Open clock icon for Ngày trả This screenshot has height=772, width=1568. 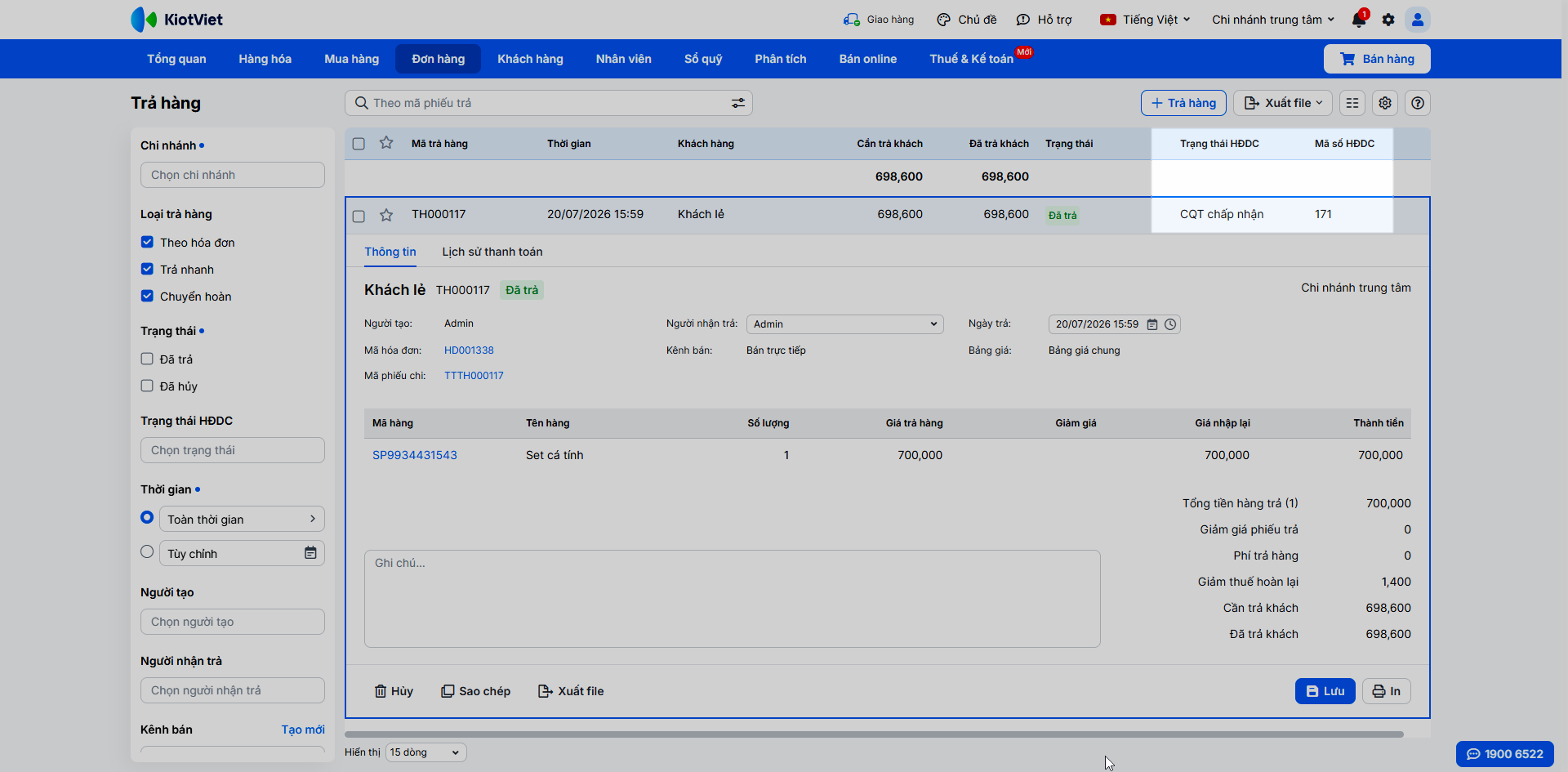1170,324
